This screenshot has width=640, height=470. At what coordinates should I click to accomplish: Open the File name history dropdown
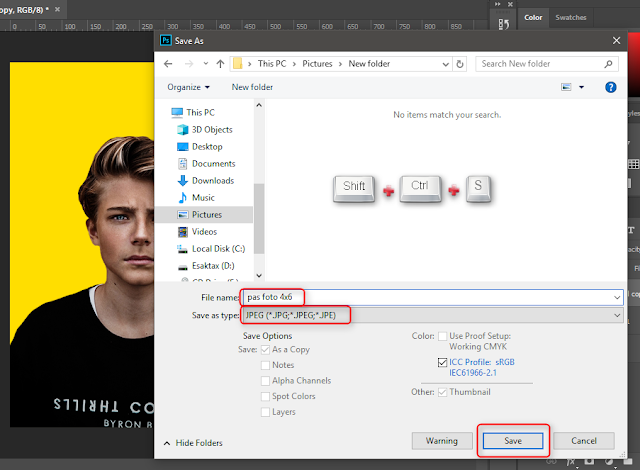coord(617,297)
